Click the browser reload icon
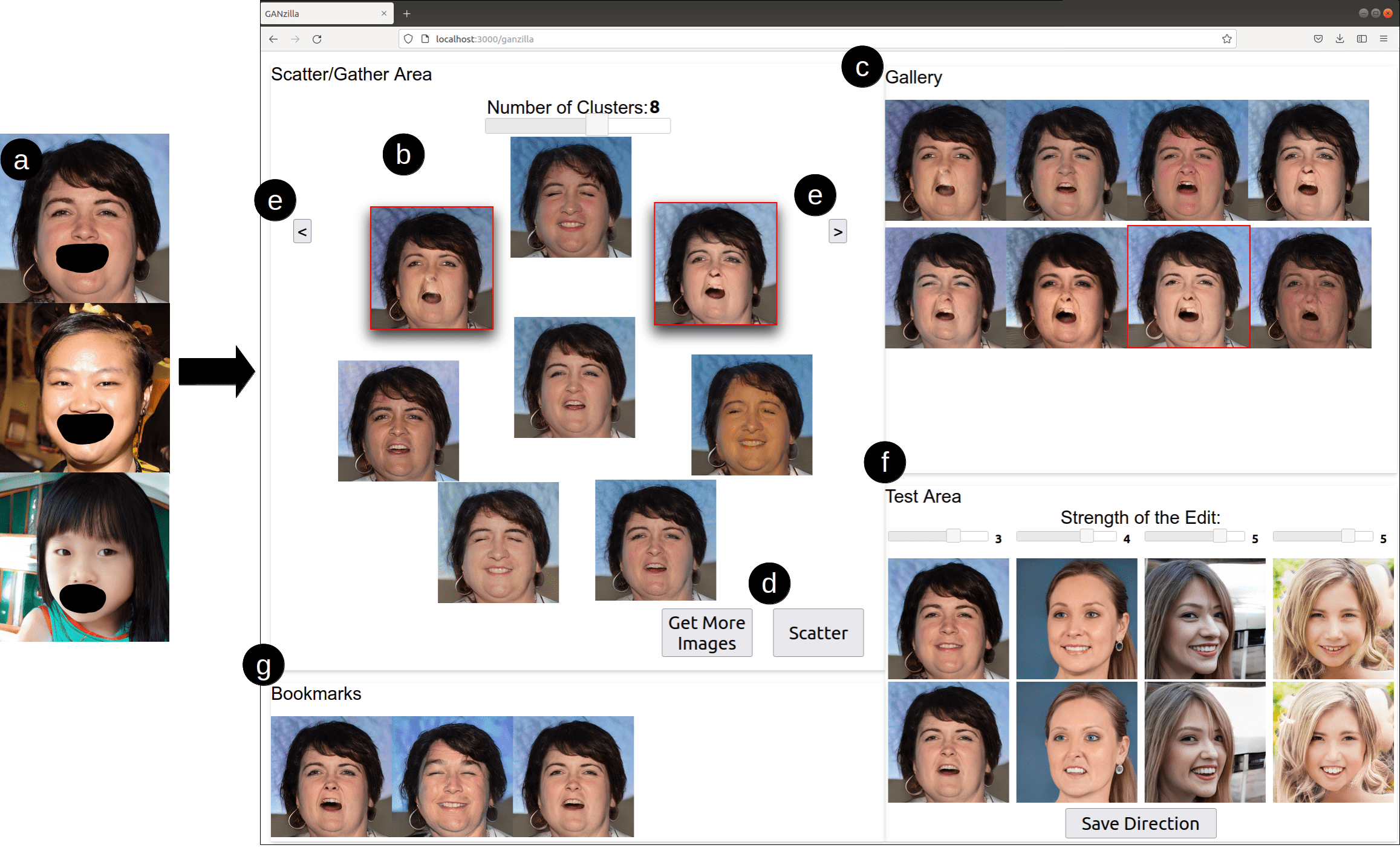This screenshot has height=868, width=1400. tap(317, 39)
